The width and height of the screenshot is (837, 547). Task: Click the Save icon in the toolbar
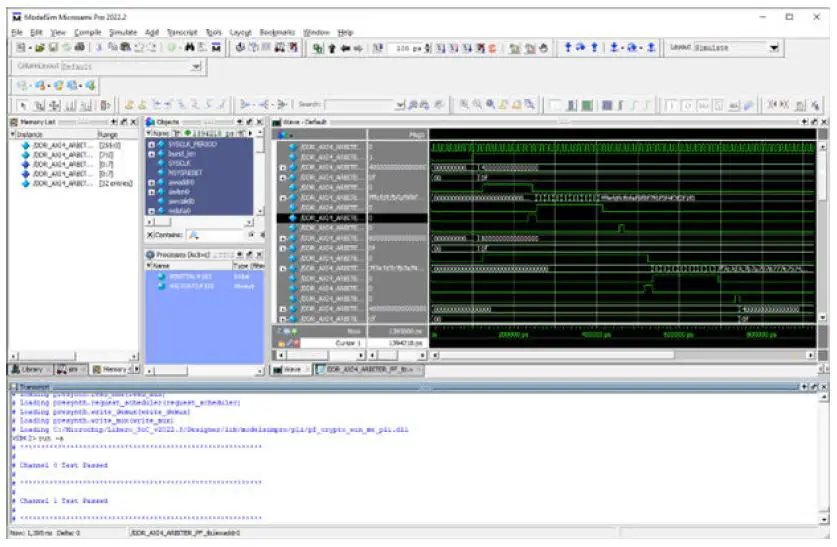pyautogui.click(x=53, y=48)
